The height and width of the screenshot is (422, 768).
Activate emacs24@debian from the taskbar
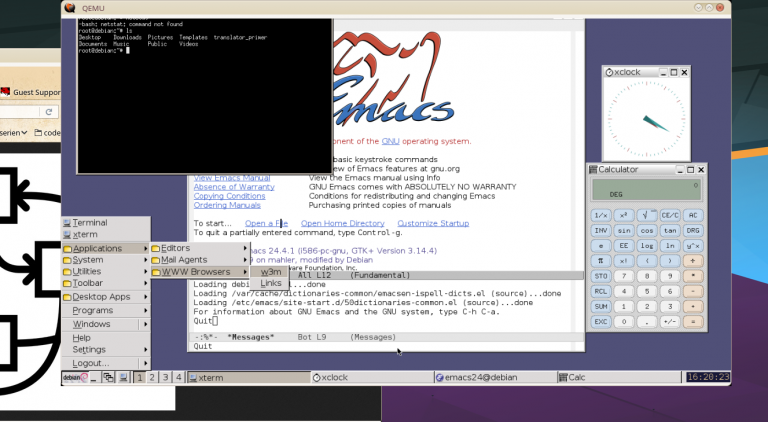[x=495, y=377]
